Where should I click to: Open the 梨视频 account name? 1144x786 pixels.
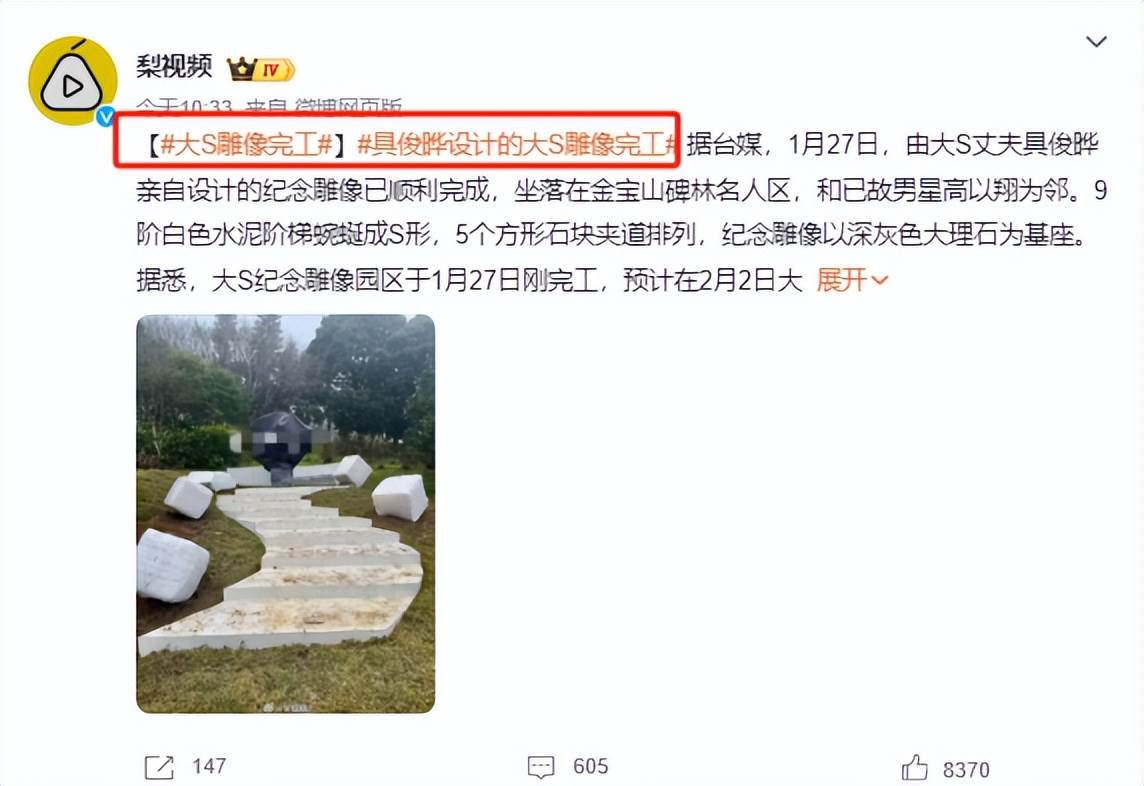click(x=174, y=66)
